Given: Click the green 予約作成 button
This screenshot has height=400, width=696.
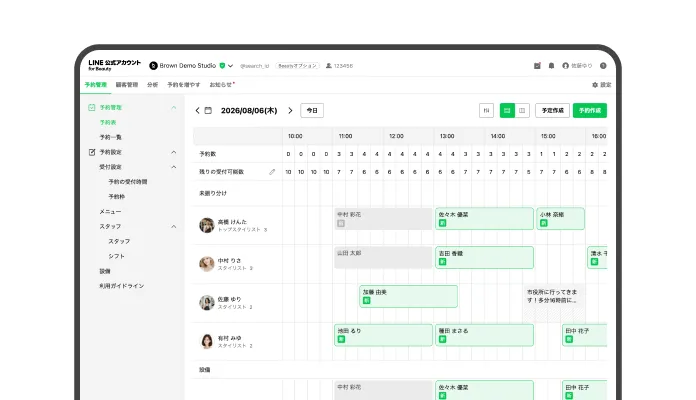Looking at the screenshot, I should pos(590,111).
